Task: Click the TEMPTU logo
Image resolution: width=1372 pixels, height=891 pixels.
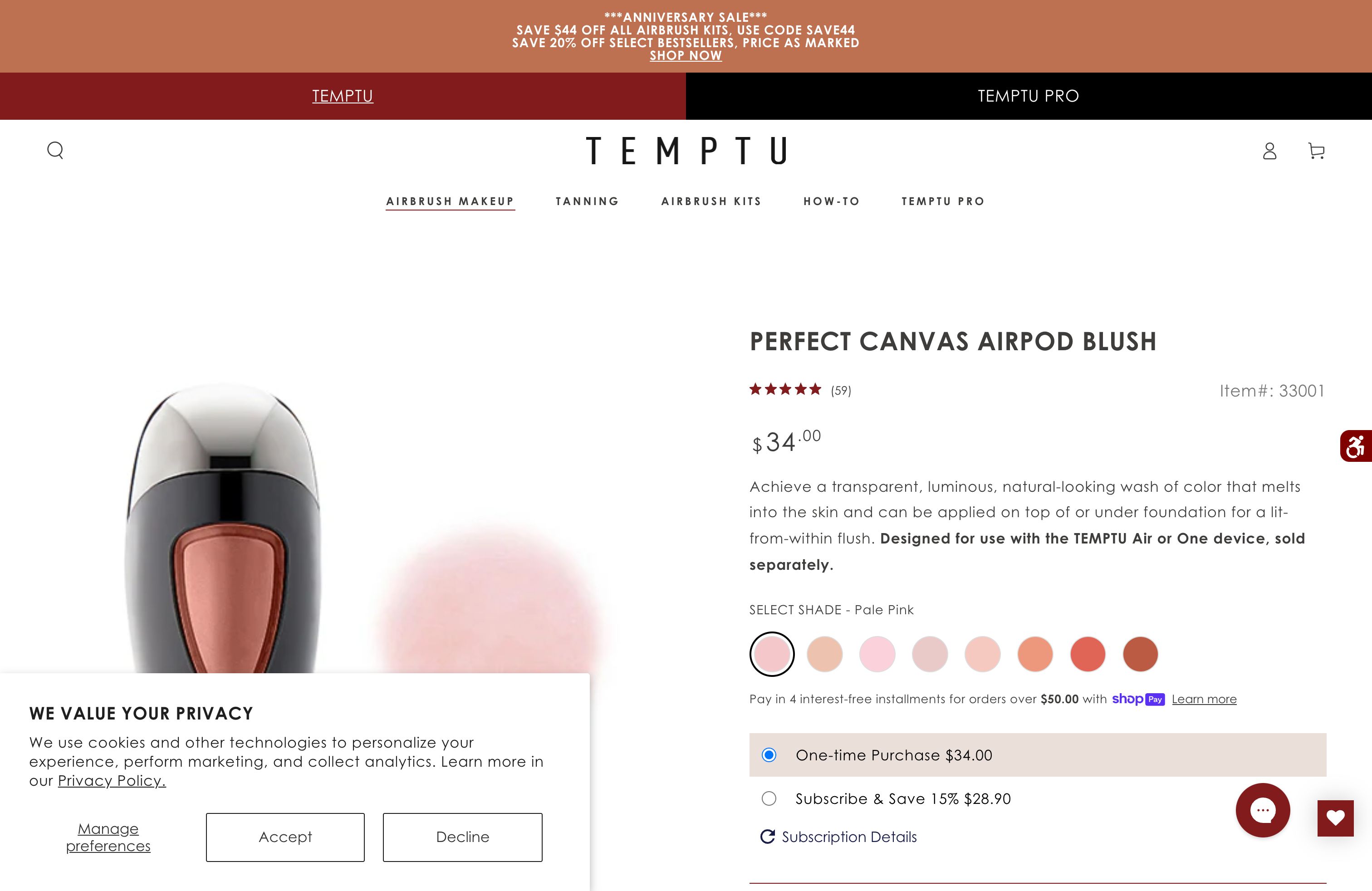Action: point(686,151)
